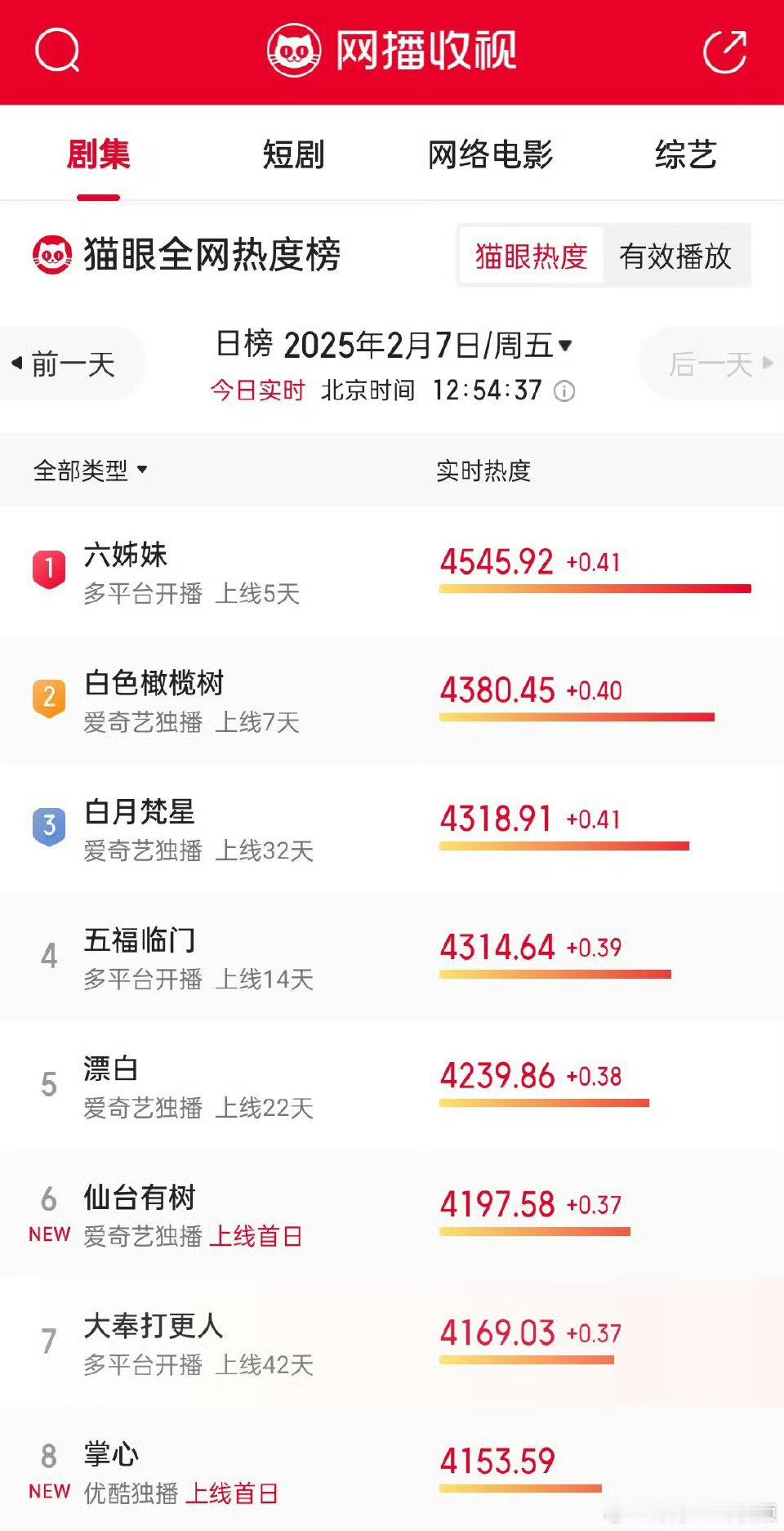Open the 综艺 tab

686,154
